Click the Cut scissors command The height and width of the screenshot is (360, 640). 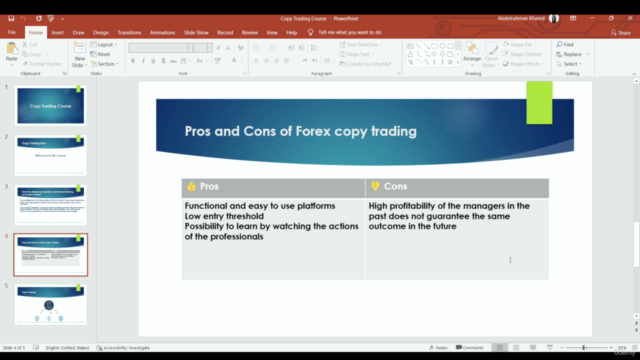pyautogui.click(x=30, y=44)
